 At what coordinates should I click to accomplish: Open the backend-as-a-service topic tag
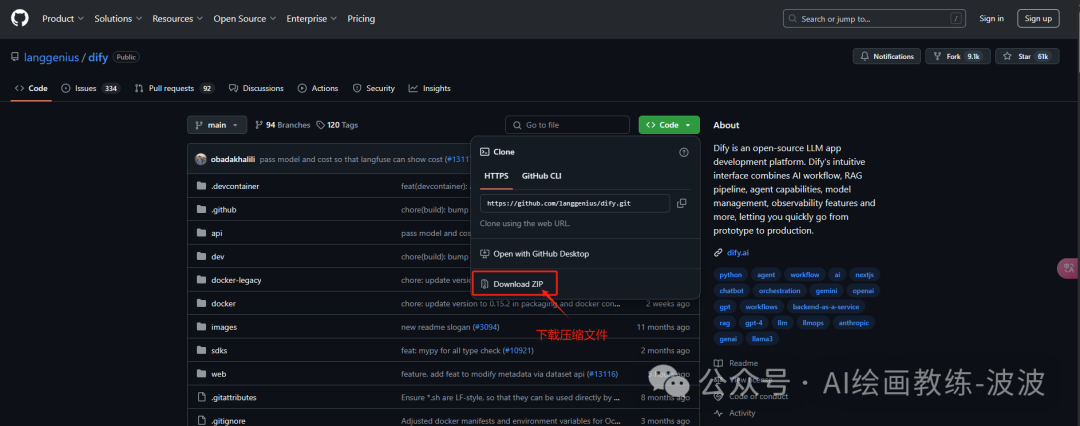(824, 306)
